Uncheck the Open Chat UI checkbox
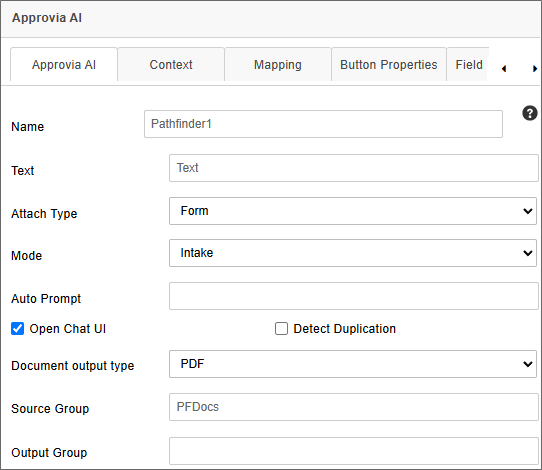542x470 pixels. click(x=18, y=329)
